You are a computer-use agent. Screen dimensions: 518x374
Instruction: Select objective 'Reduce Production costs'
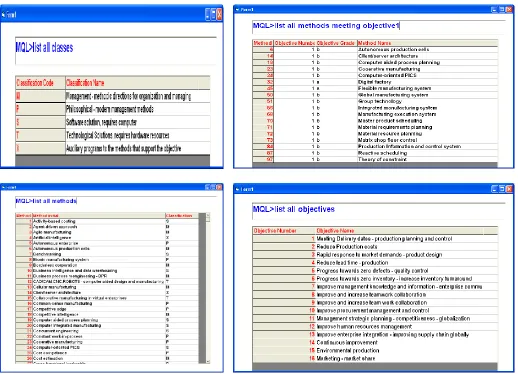tap(375, 247)
